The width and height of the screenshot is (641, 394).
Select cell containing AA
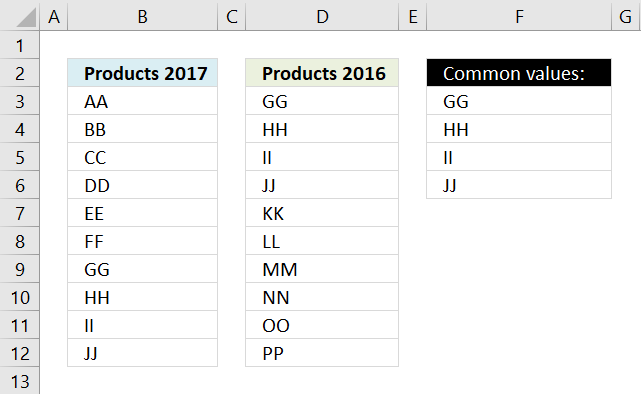tap(142, 101)
